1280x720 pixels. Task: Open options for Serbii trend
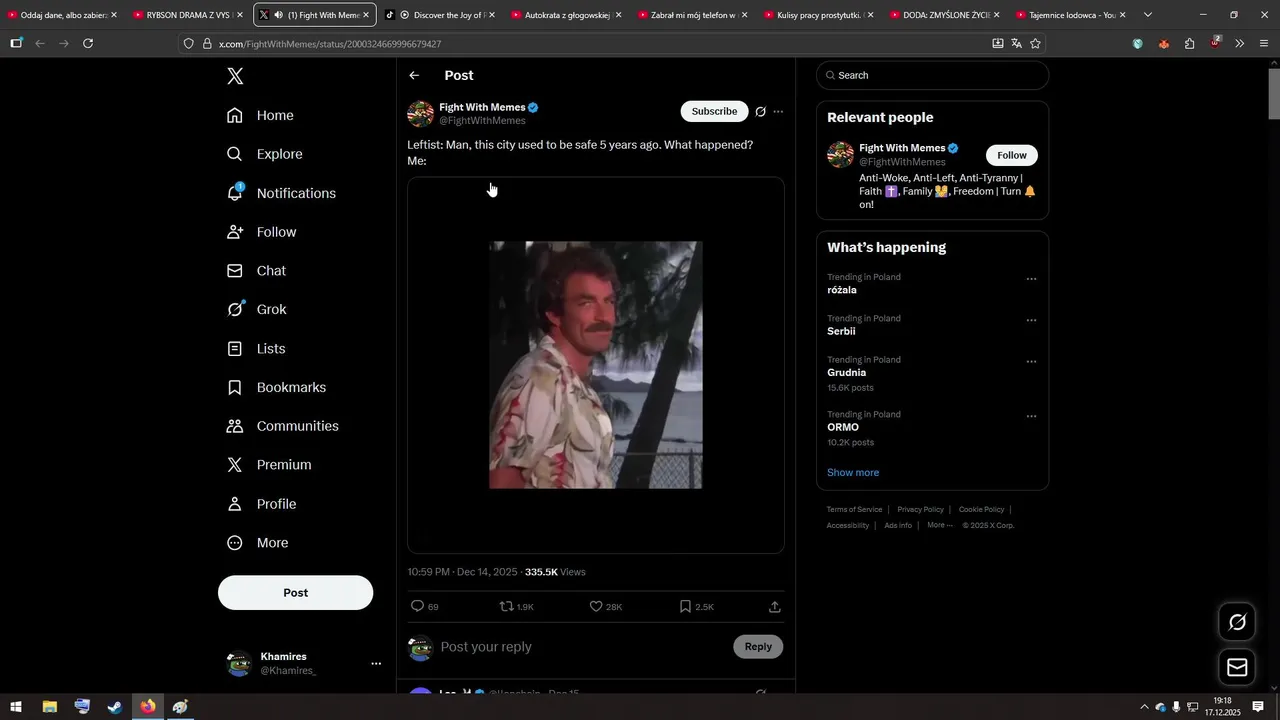tap(1031, 320)
